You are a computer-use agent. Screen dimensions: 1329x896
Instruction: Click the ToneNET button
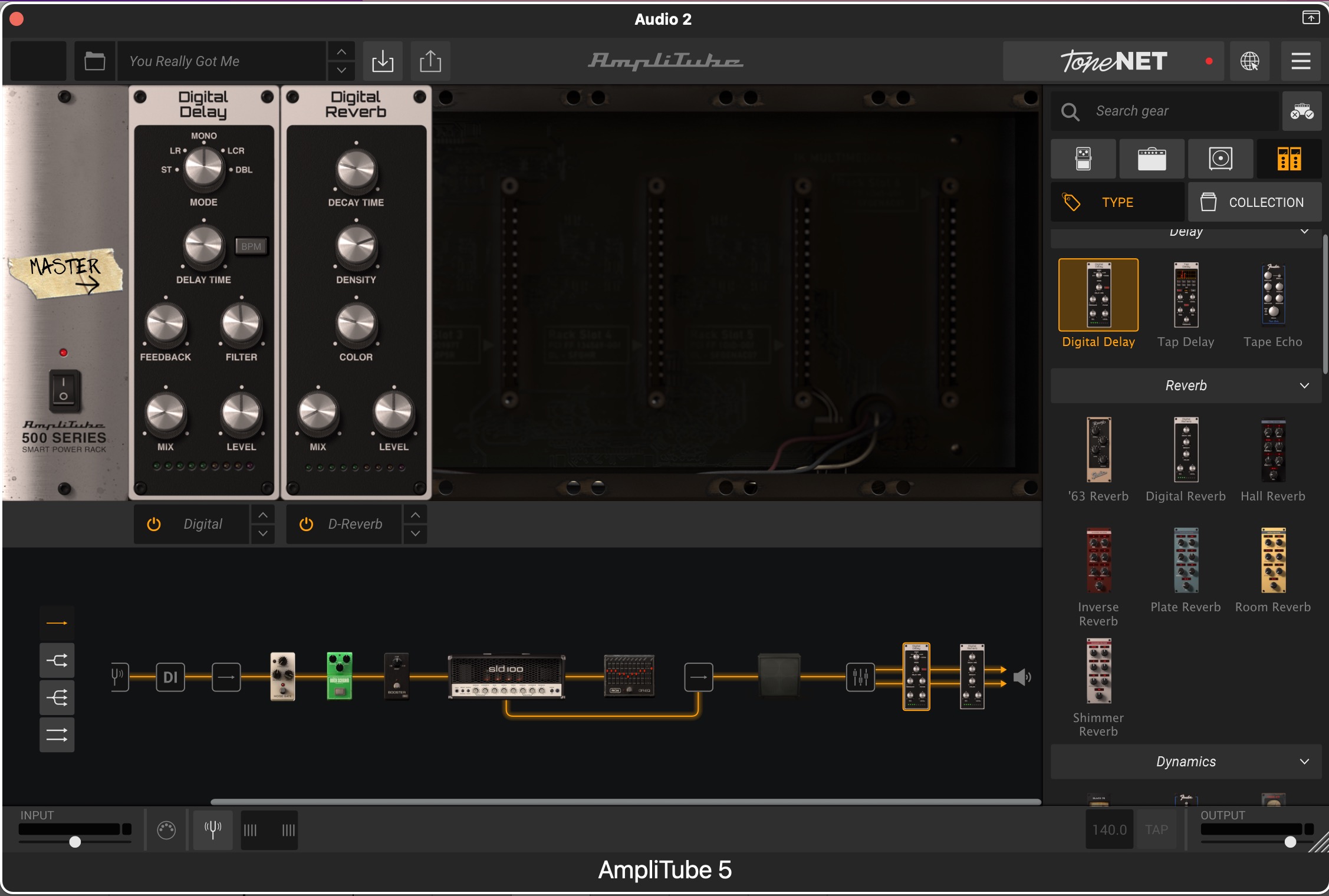[1113, 61]
